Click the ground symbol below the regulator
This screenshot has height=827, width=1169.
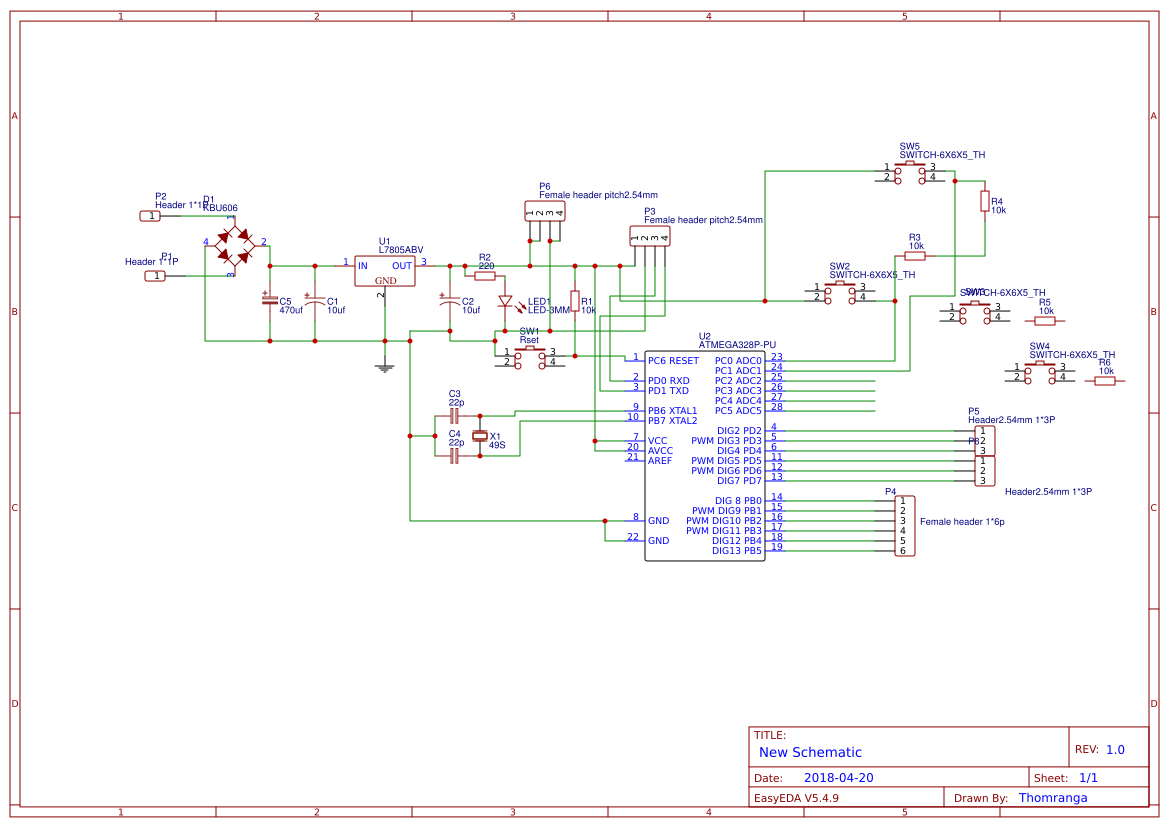[385, 368]
